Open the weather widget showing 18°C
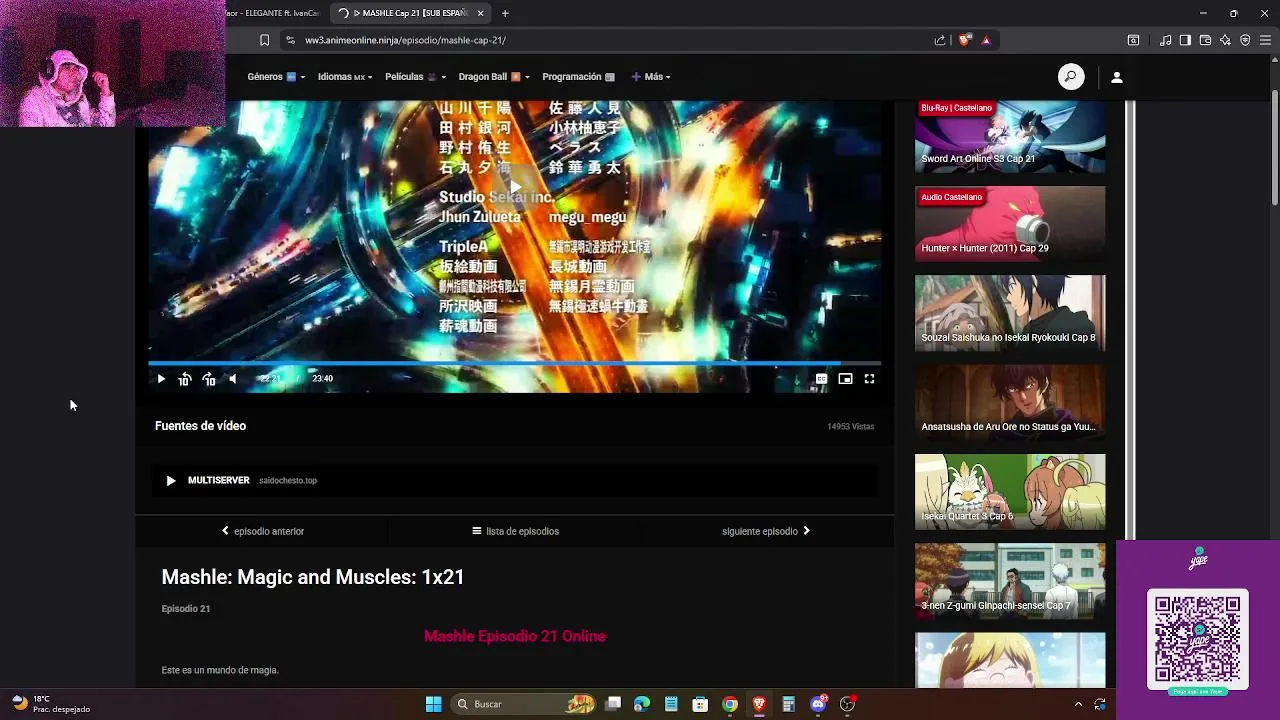 50,704
